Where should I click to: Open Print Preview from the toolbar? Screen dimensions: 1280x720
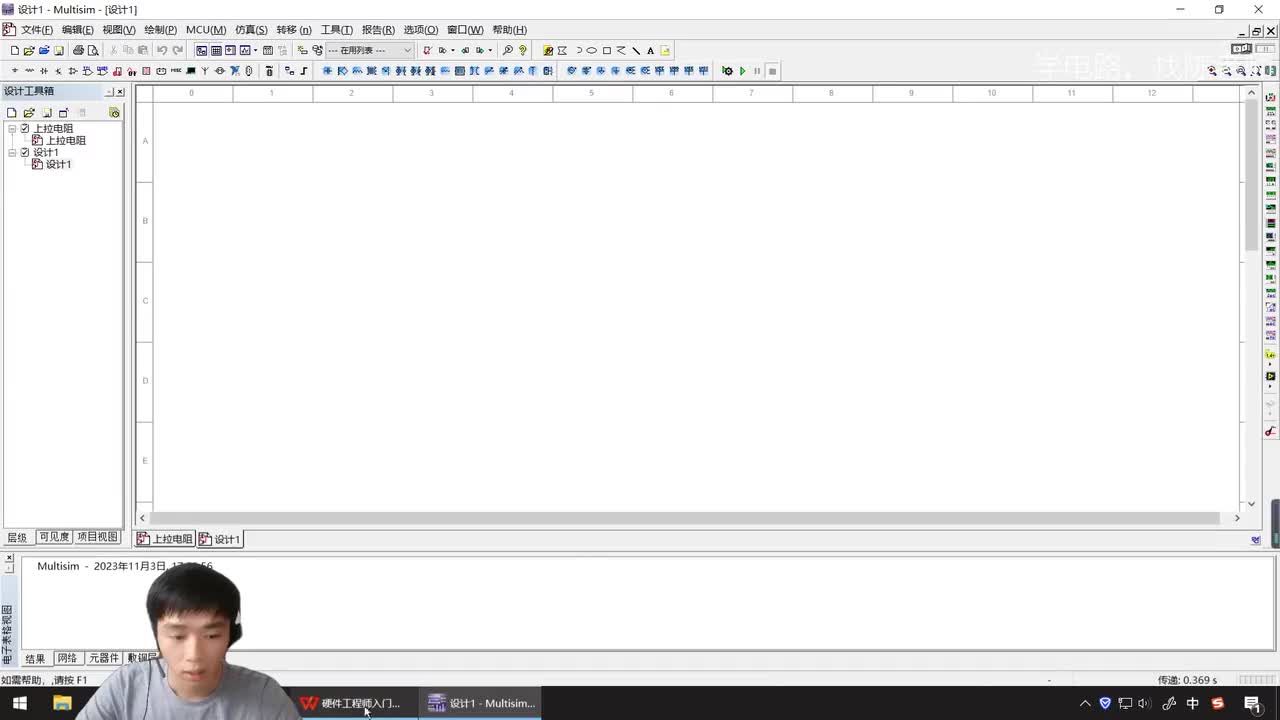pos(93,50)
